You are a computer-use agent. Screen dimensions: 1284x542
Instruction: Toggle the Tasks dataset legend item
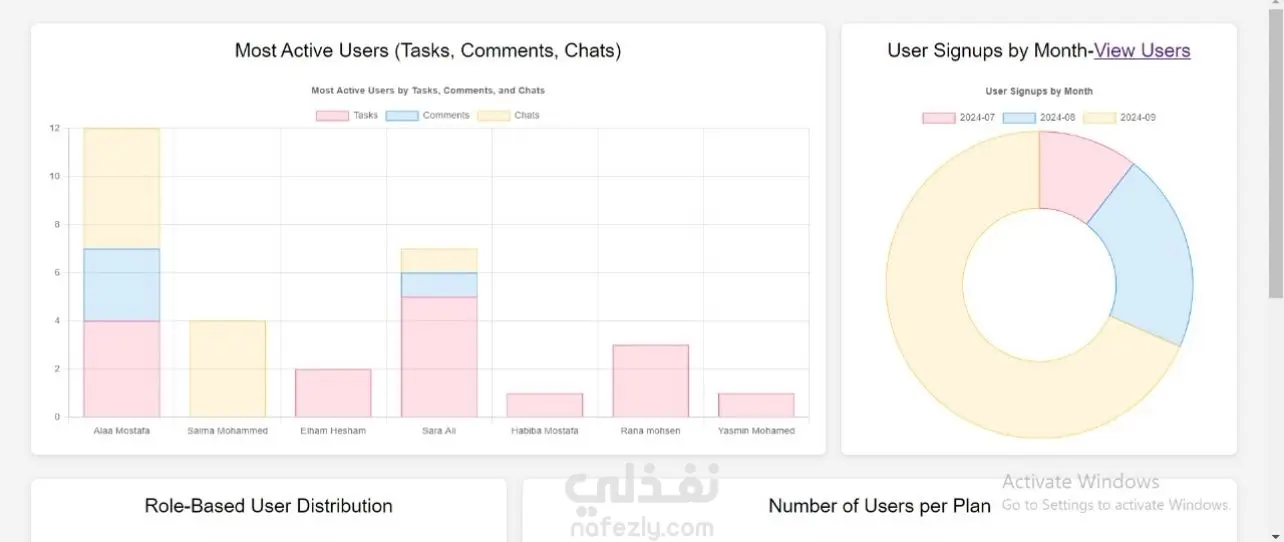pos(347,116)
